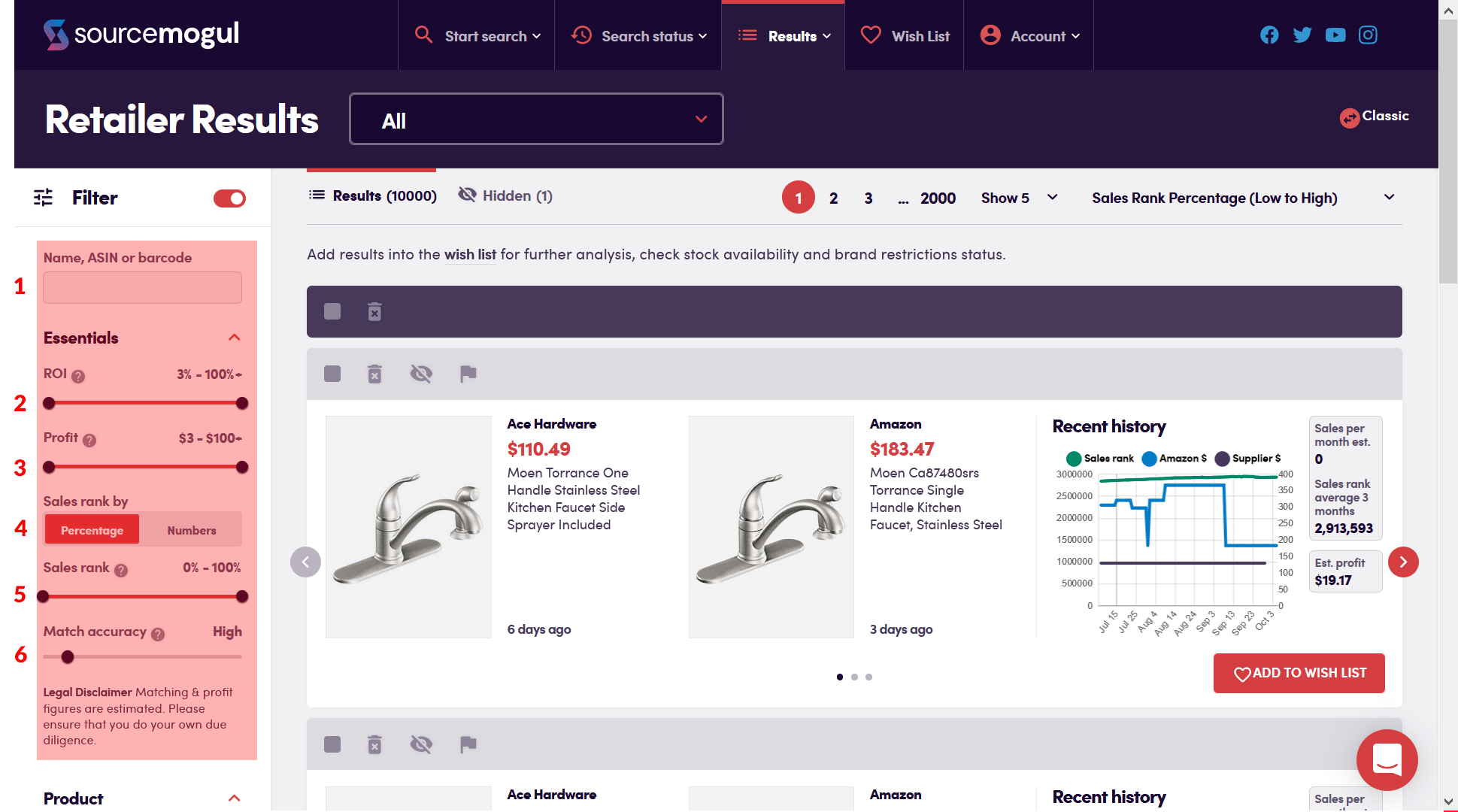This screenshot has width=1458, height=812.
Task: Open the wish list text link
Action: tap(470, 255)
